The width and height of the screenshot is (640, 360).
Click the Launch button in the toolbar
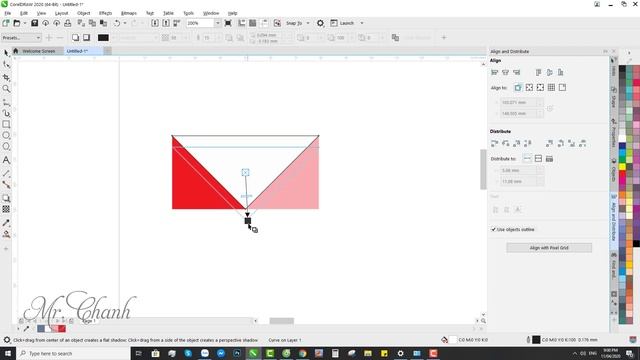tap(342, 23)
